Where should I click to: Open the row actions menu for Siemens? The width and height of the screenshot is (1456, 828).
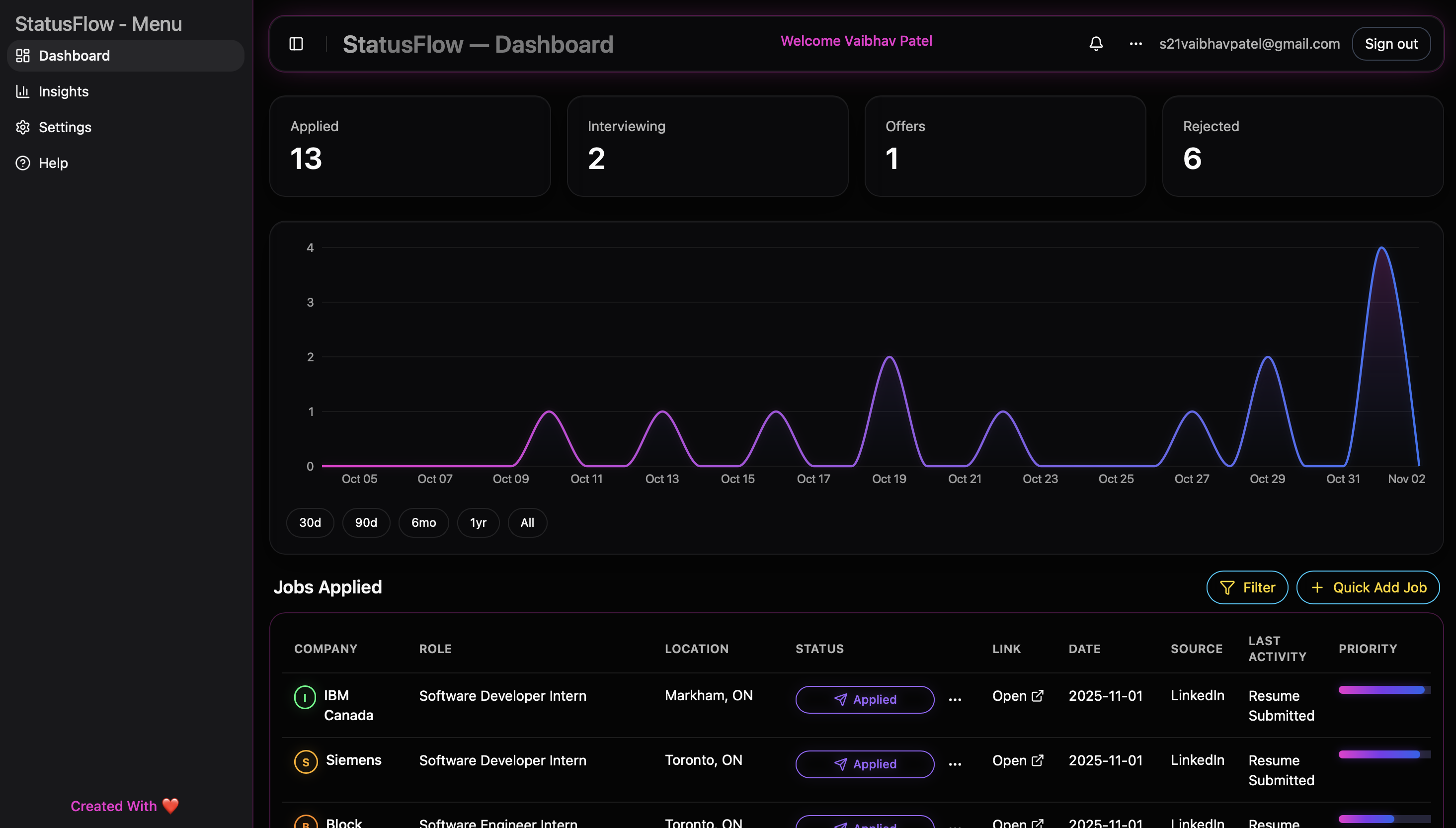tap(955, 764)
